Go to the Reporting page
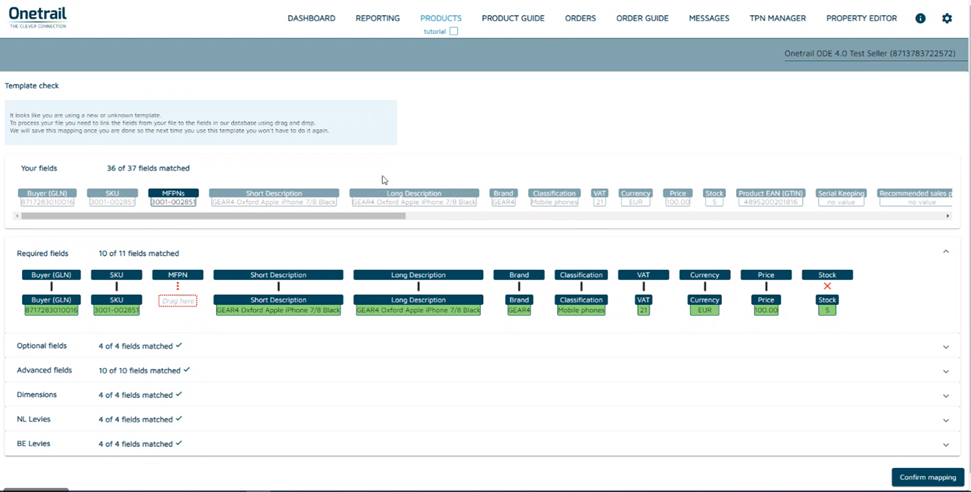Screen dimensions: 971x492 (x=377, y=19)
